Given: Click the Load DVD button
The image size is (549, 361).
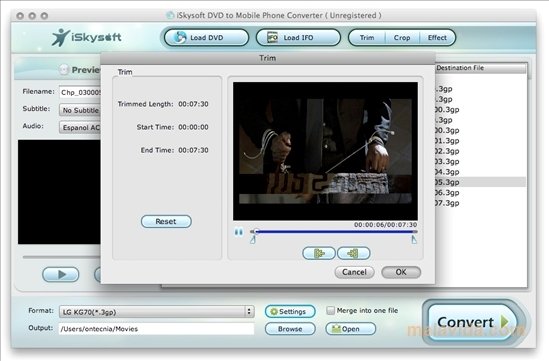Looking at the screenshot, I should click(206, 37).
